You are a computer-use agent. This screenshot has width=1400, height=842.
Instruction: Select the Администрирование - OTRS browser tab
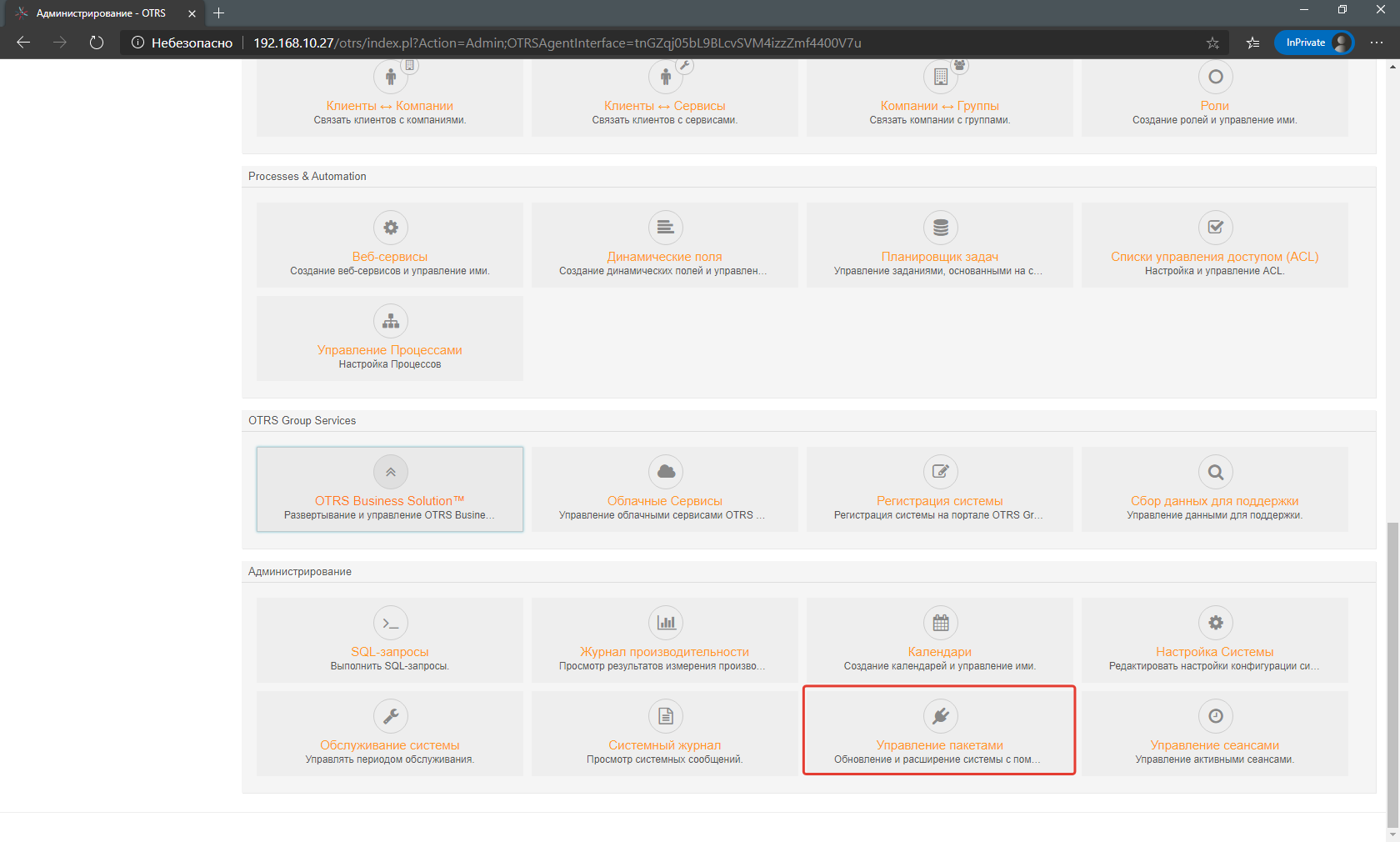pos(104,13)
